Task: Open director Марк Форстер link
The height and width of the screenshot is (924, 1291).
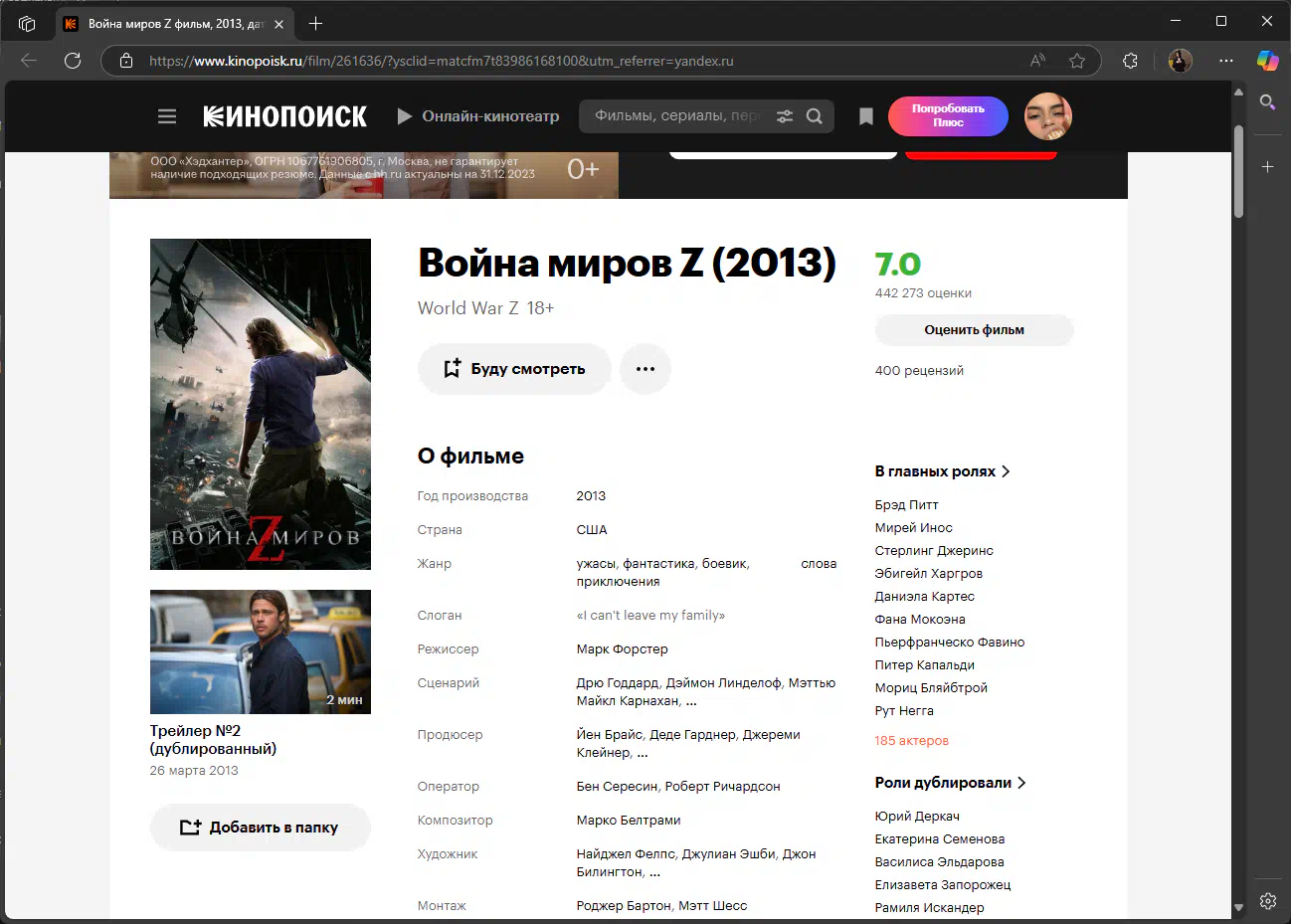Action: tap(623, 649)
